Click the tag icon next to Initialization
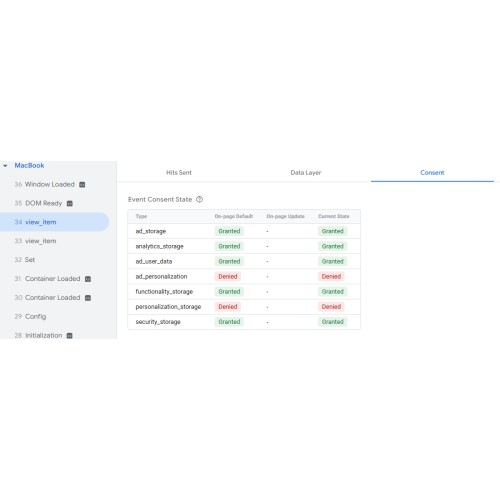This screenshot has width=500, height=500. click(70, 336)
